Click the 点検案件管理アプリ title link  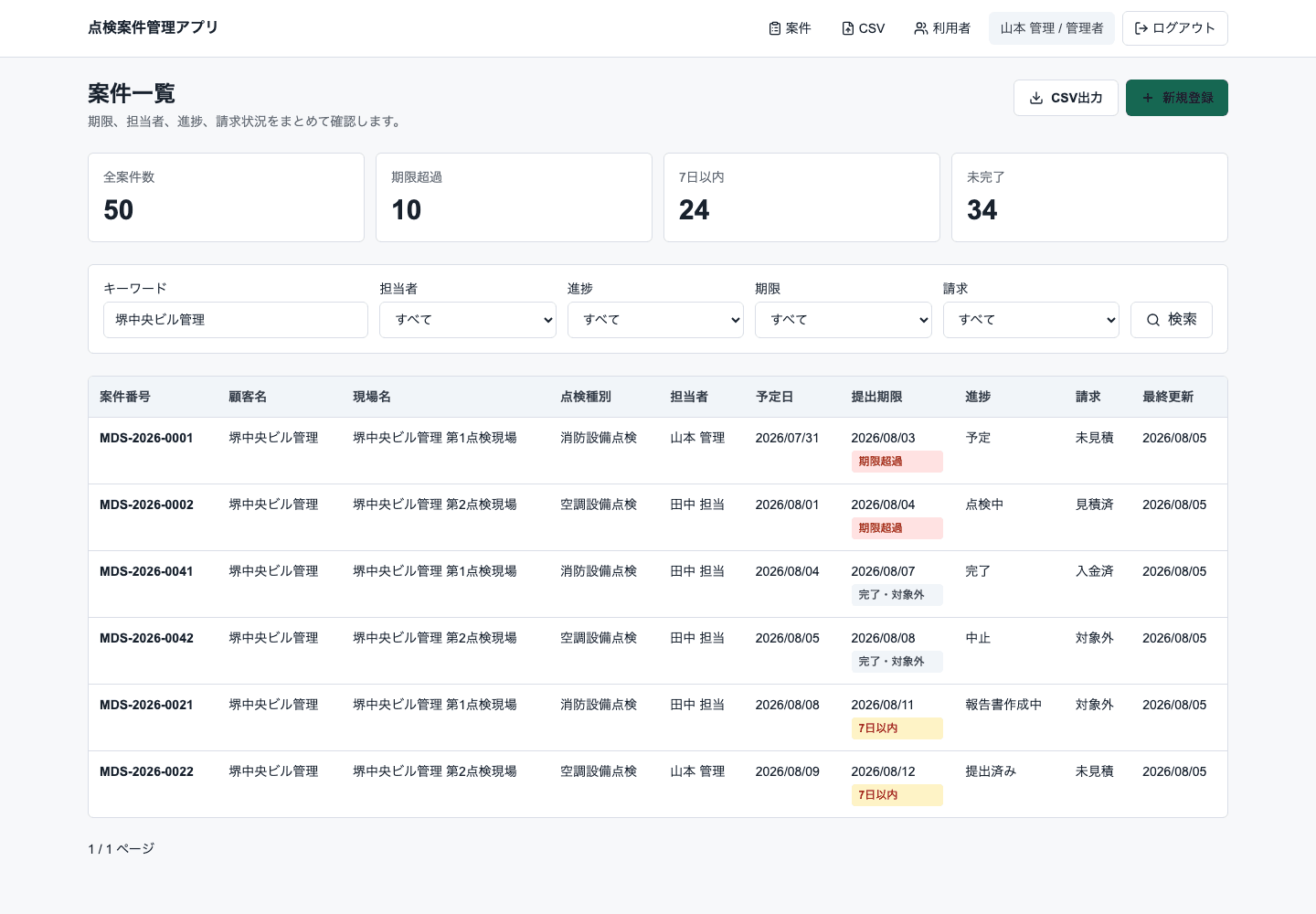(153, 27)
